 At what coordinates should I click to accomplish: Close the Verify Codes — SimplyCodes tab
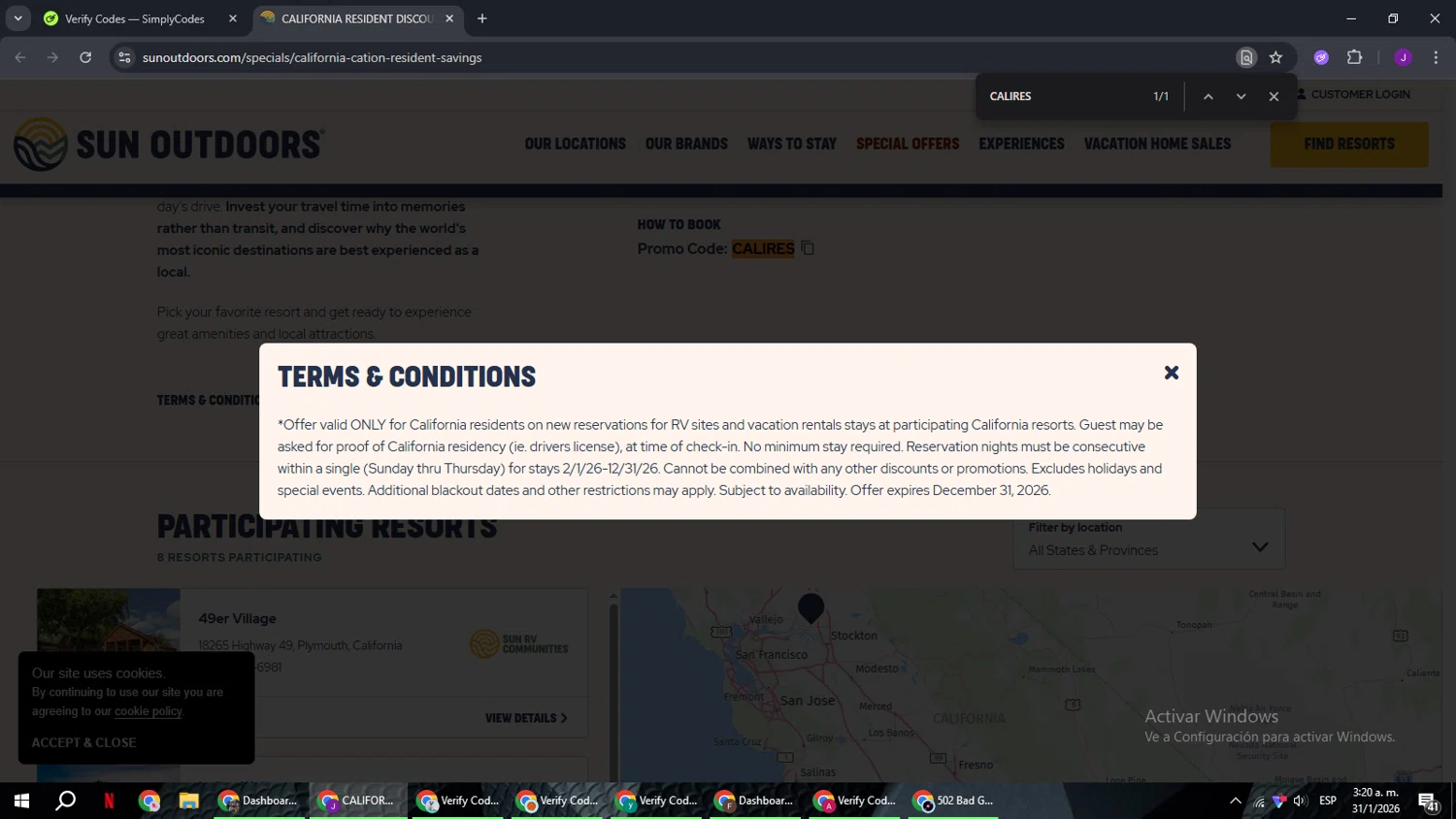point(233,18)
